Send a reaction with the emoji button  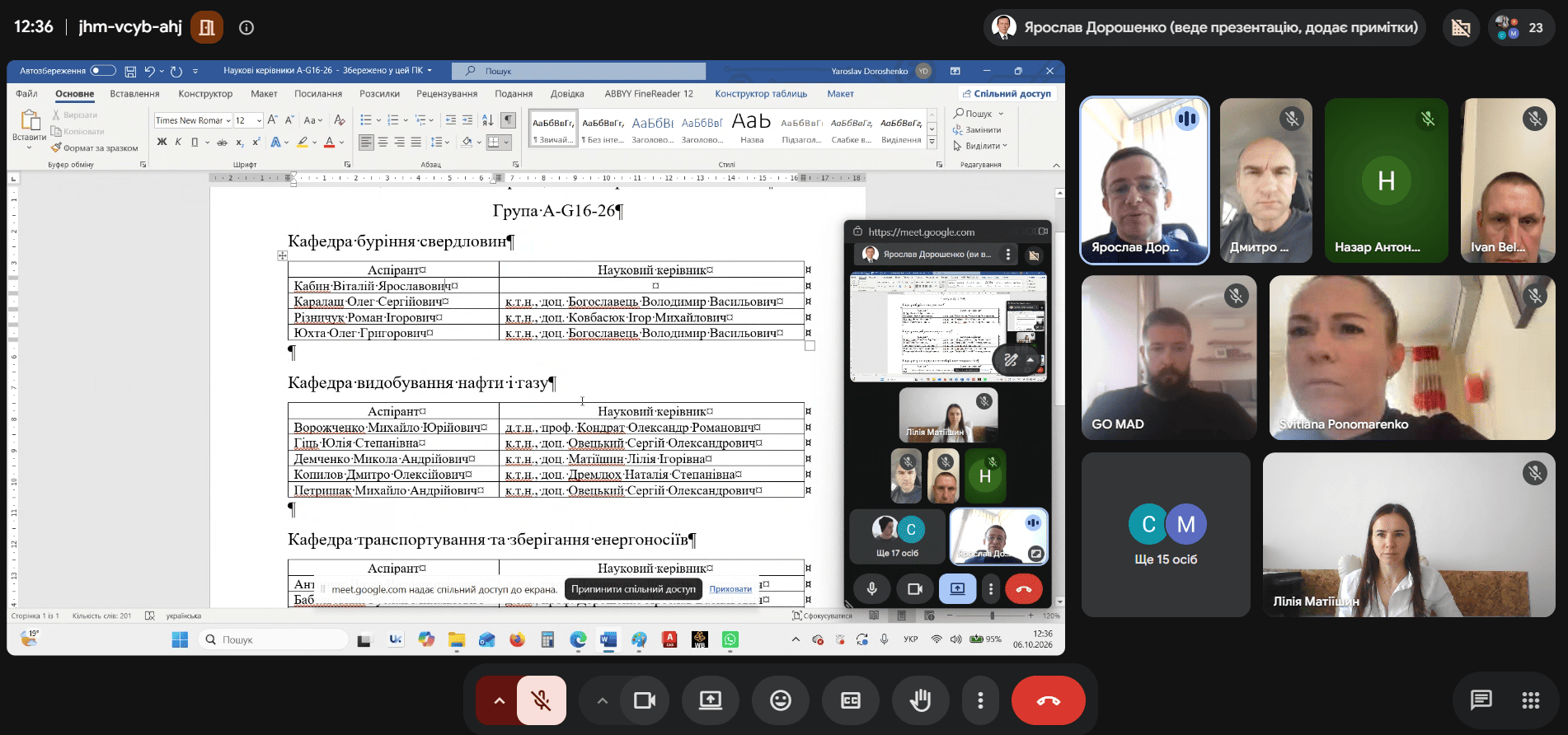click(x=781, y=700)
